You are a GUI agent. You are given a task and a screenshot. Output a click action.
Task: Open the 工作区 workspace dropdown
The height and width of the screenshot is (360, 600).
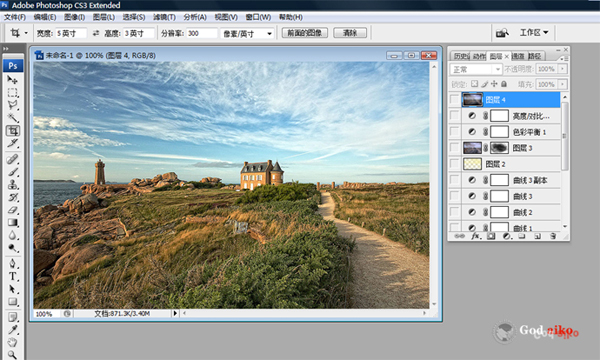pos(534,33)
